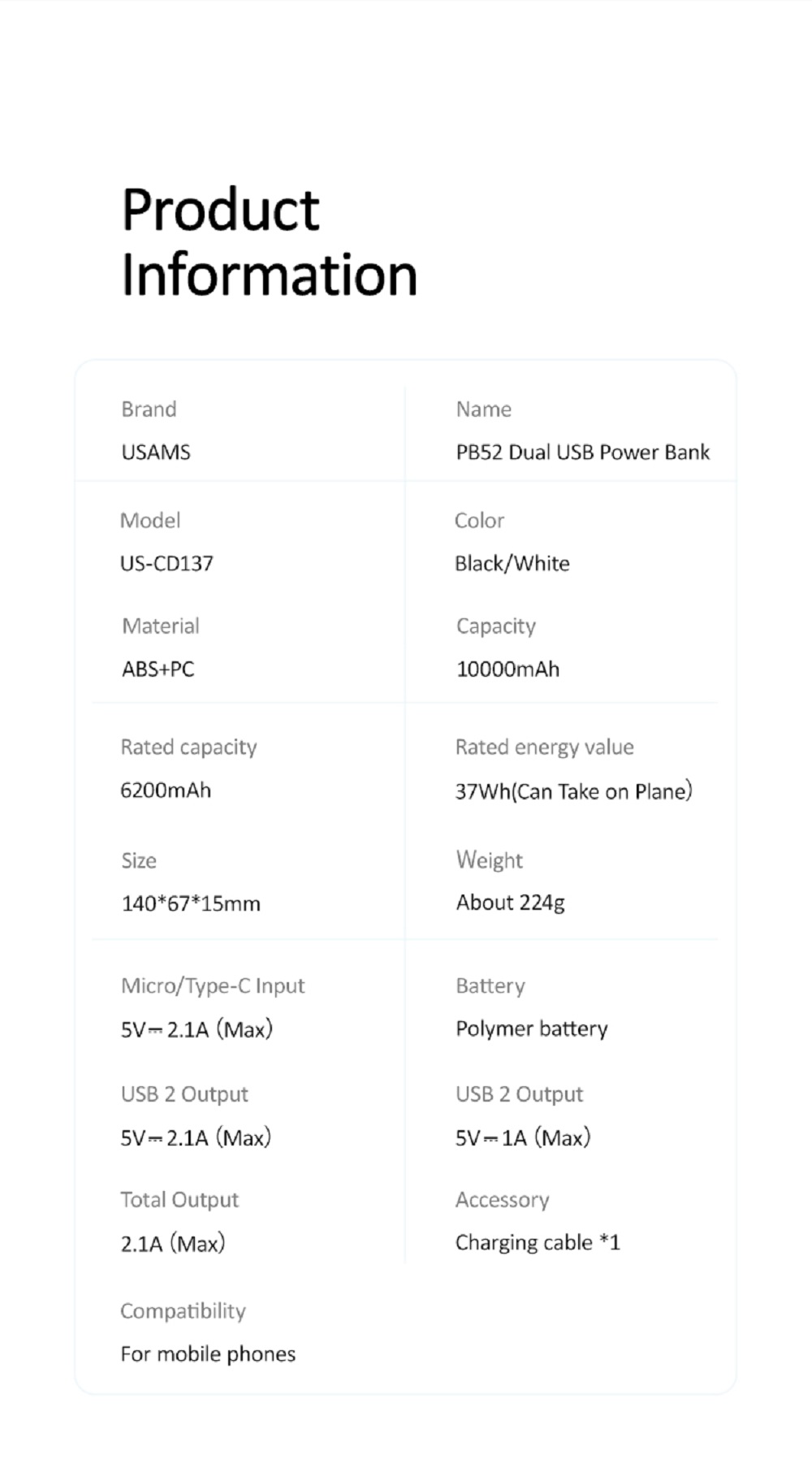Image resolution: width=812 pixels, height=1477 pixels.
Task: Select the US-CD137 model number
Action: click(166, 564)
